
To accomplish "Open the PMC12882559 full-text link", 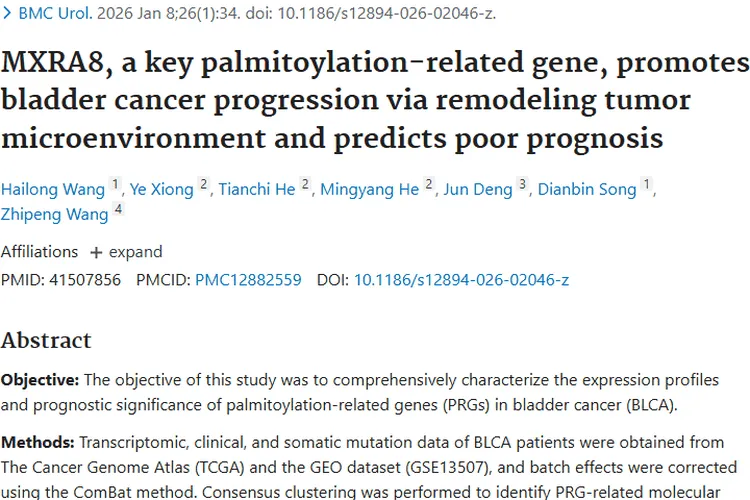I will click(x=248, y=280).
